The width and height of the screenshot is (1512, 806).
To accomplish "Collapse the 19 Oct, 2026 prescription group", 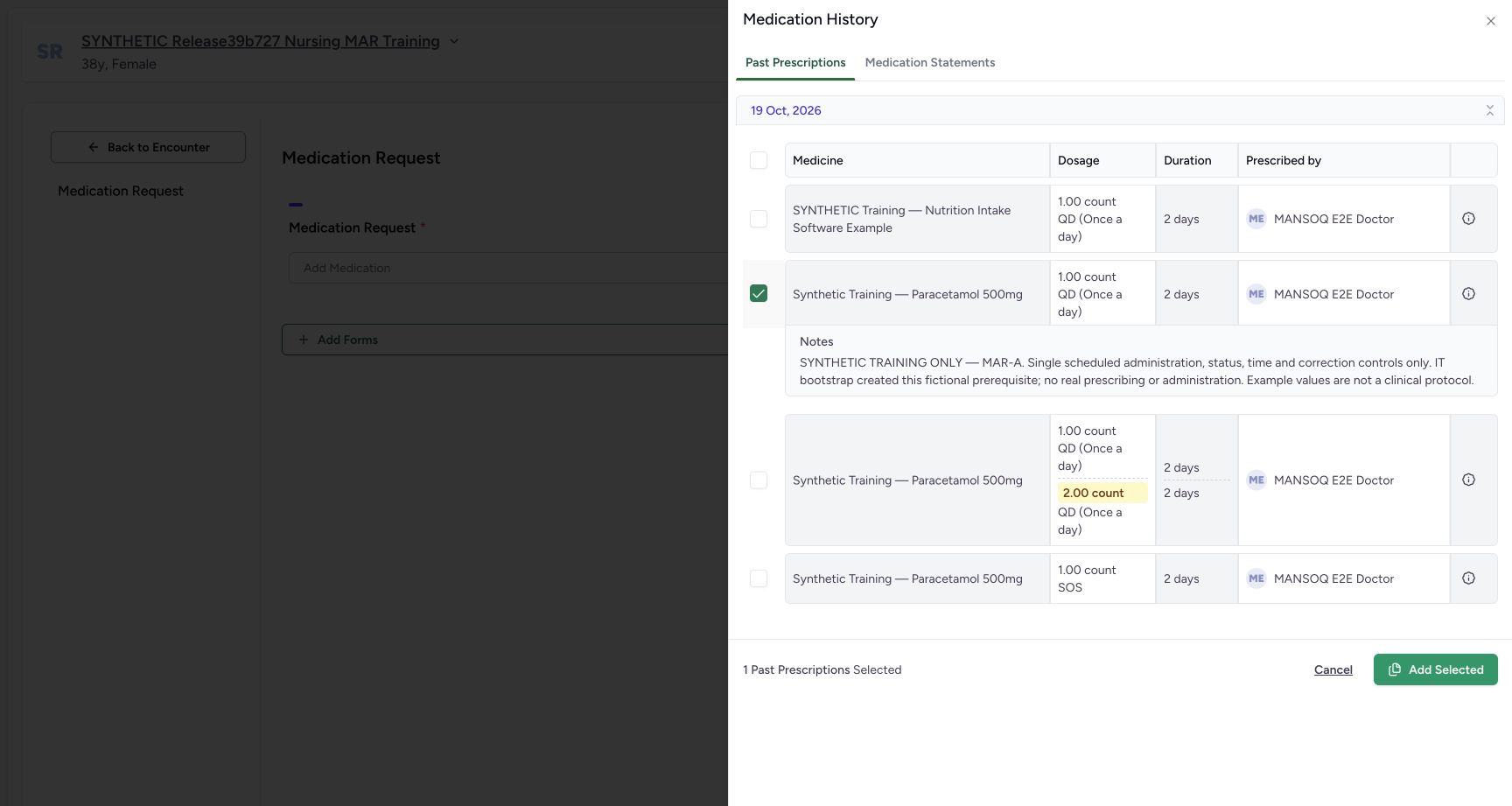I will [x=1489, y=110].
